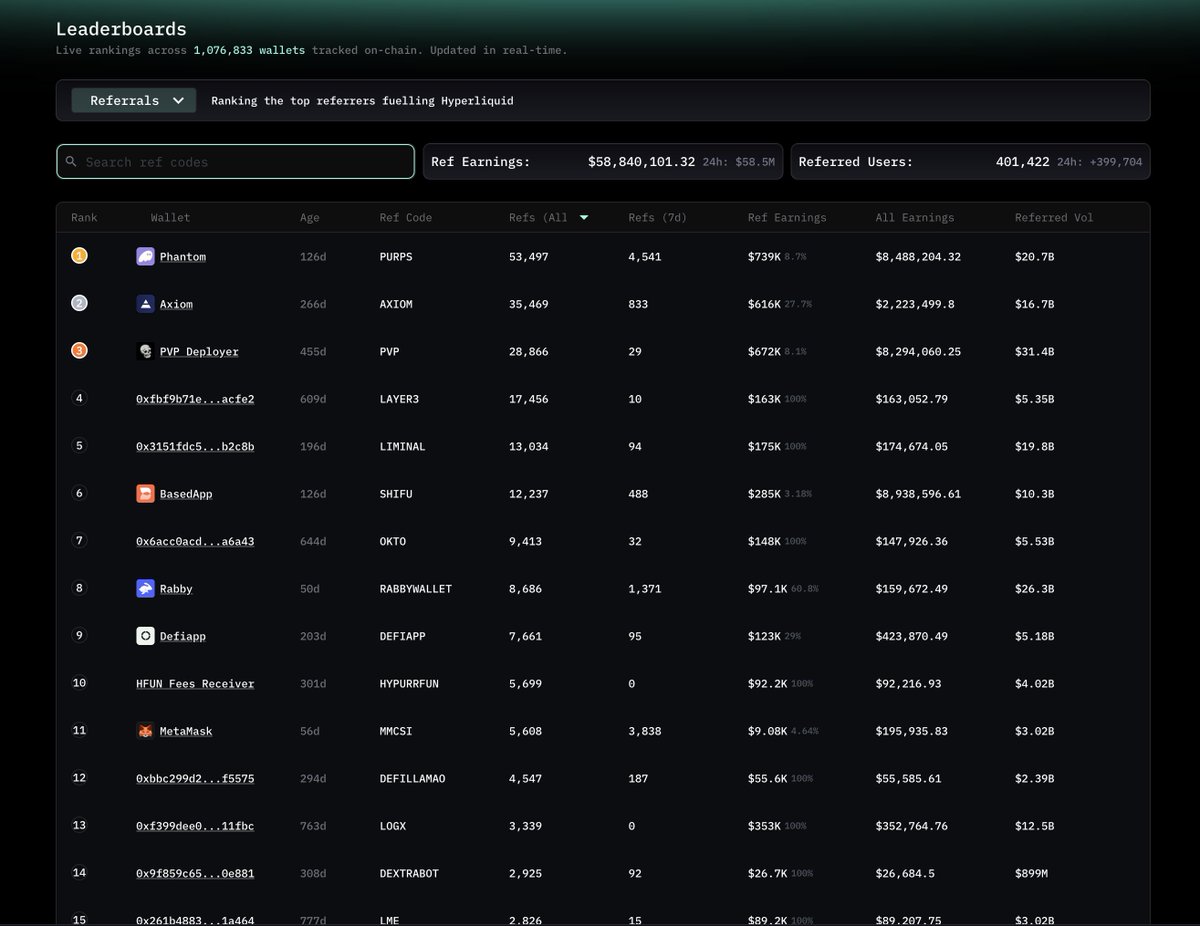The height and width of the screenshot is (926, 1200).
Task: Click the $31.4B referred volume
Action: (x=1034, y=352)
